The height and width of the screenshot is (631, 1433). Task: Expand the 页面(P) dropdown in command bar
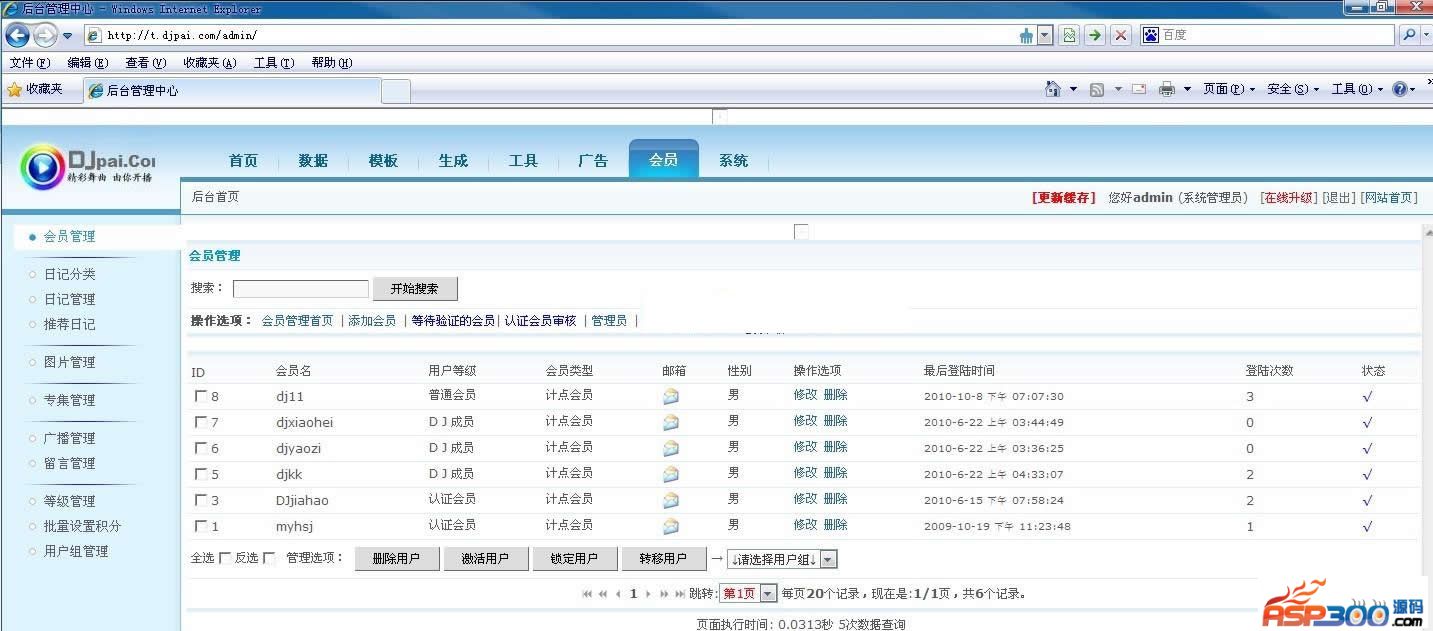(1229, 89)
